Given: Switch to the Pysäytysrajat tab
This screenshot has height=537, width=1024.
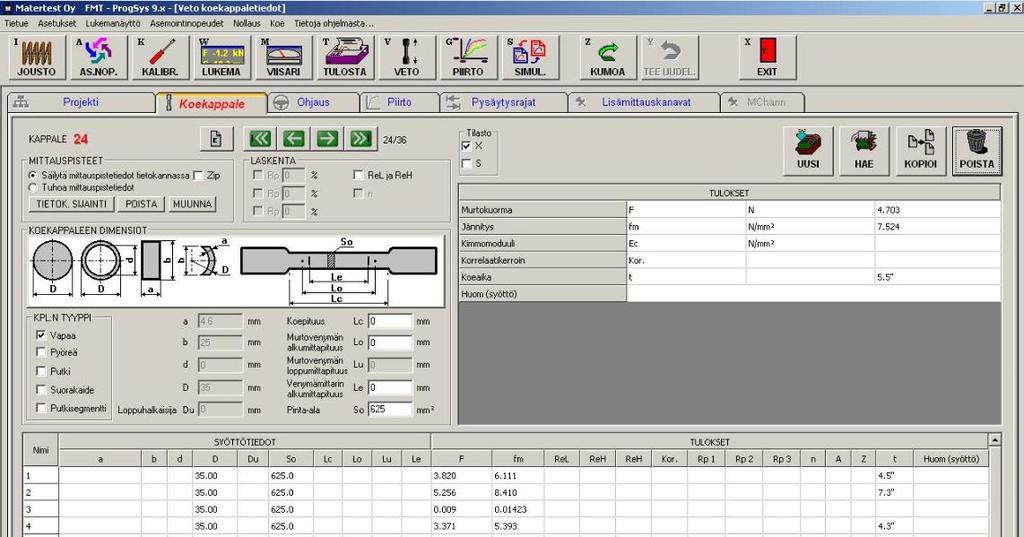Looking at the screenshot, I should 503,103.
